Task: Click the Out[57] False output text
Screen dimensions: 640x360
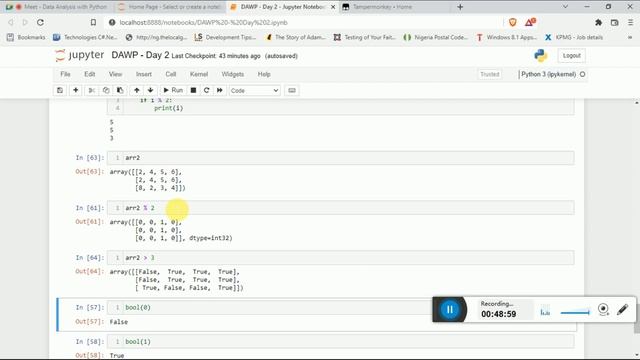Action: click(119, 322)
